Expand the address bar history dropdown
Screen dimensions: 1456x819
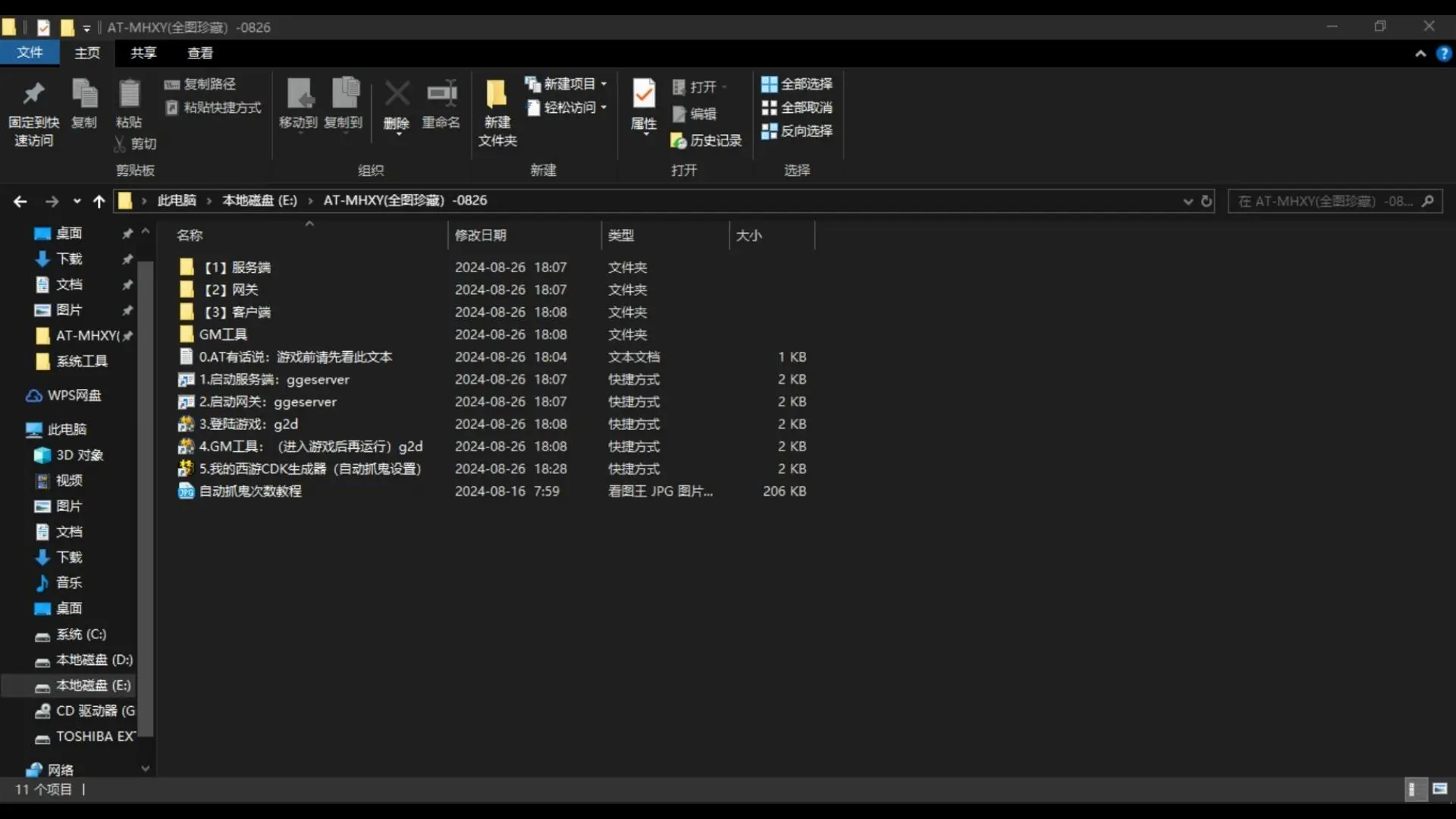(x=1188, y=201)
